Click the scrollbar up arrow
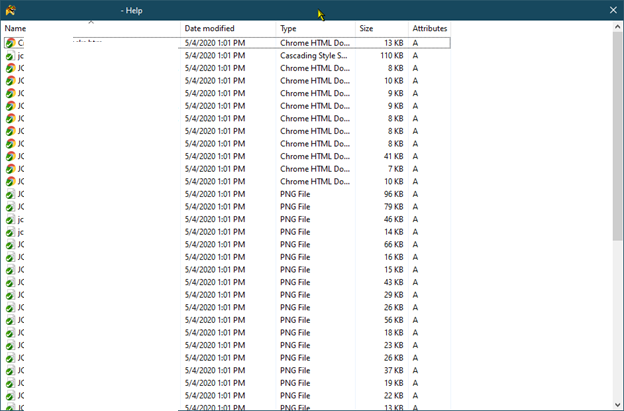This screenshot has width=624, height=411. [x=617, y=27]
